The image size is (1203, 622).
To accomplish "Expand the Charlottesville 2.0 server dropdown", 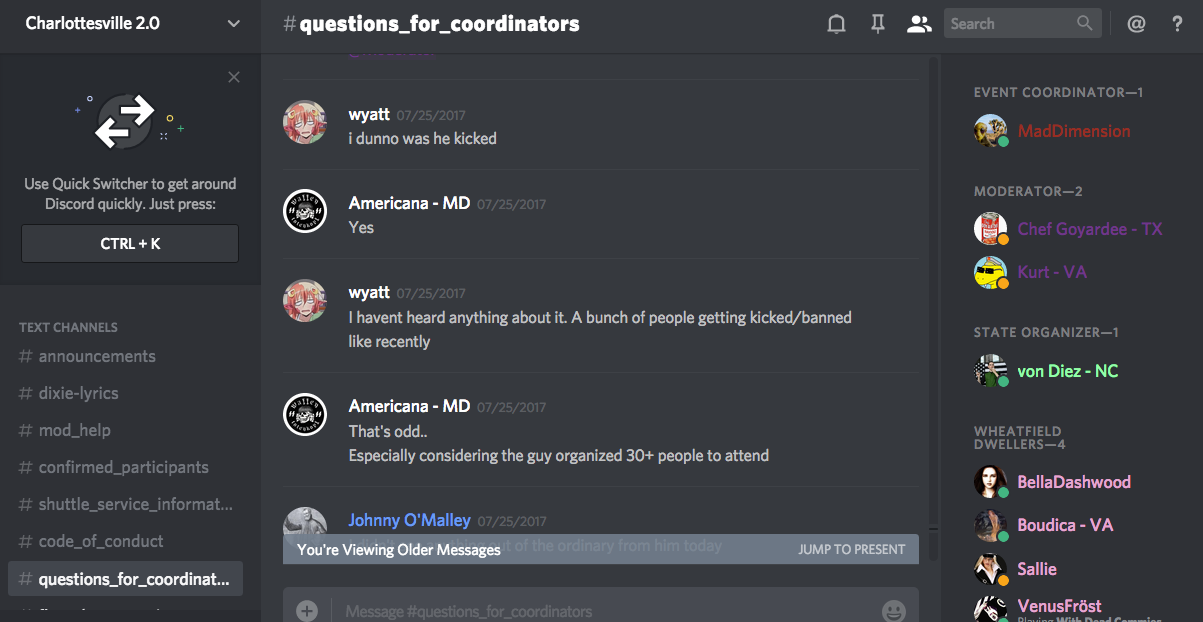I will tap(234, 23).
